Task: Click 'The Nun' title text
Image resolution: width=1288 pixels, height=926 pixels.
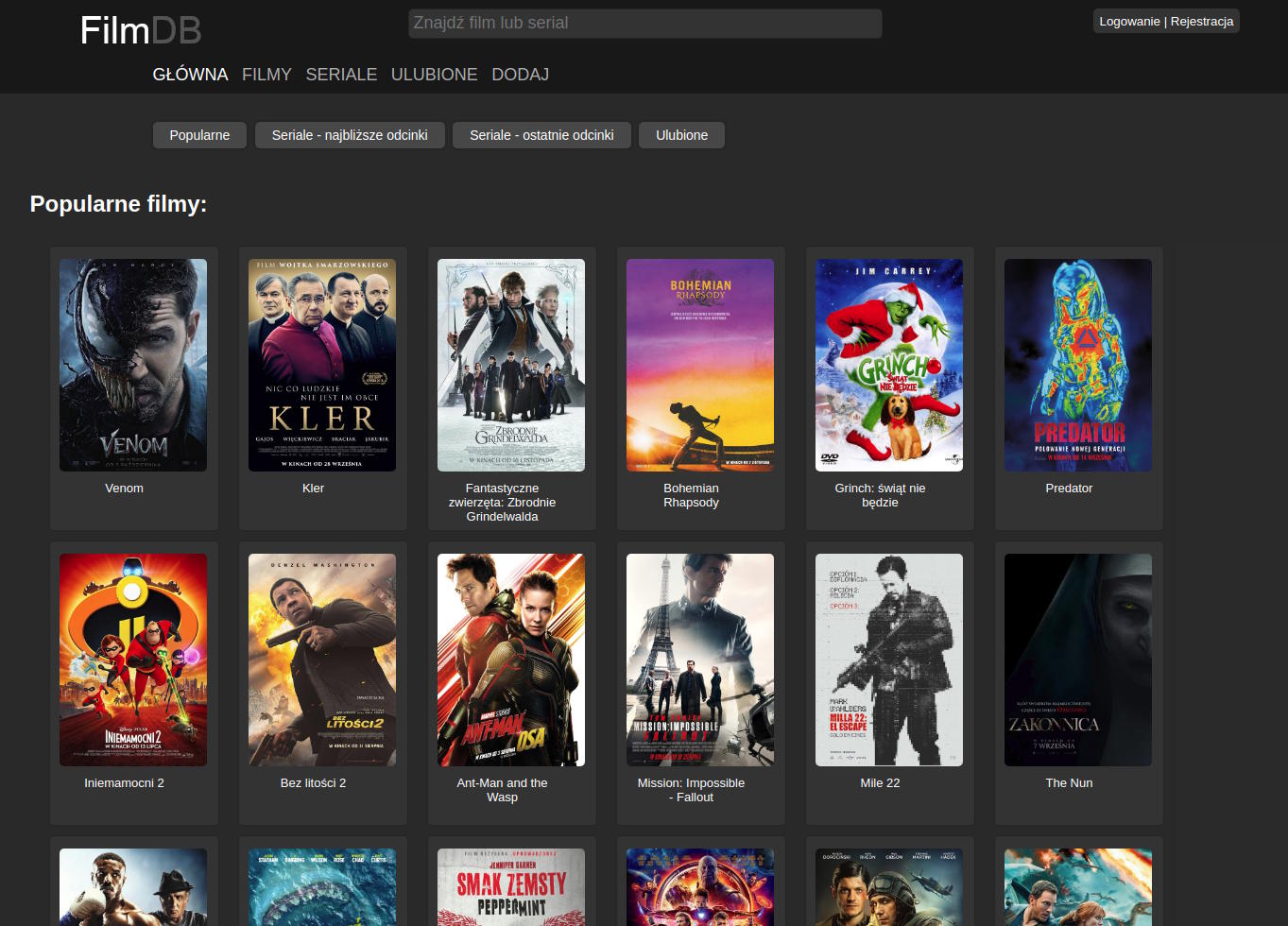Action: 1069,783
